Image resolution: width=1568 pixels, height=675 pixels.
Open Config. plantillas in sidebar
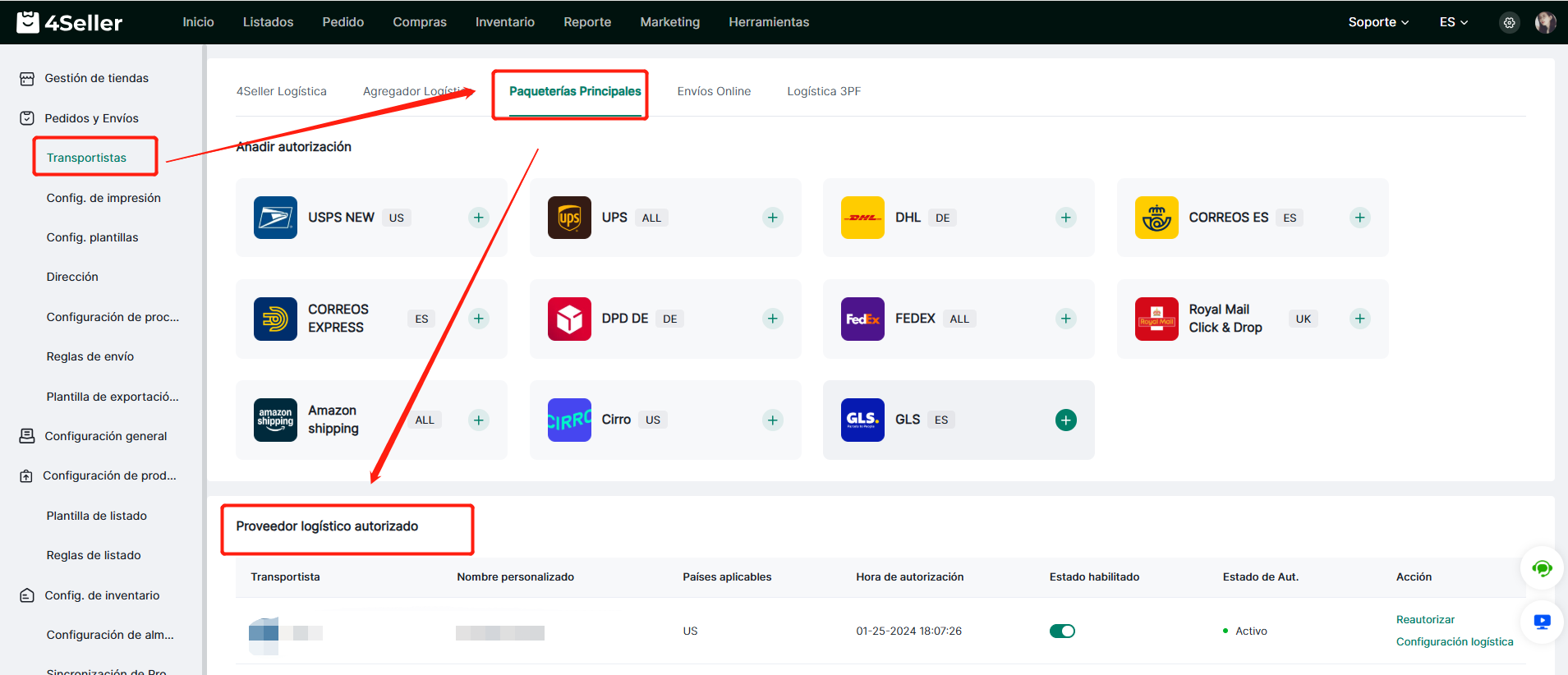(x=92, y=237)
